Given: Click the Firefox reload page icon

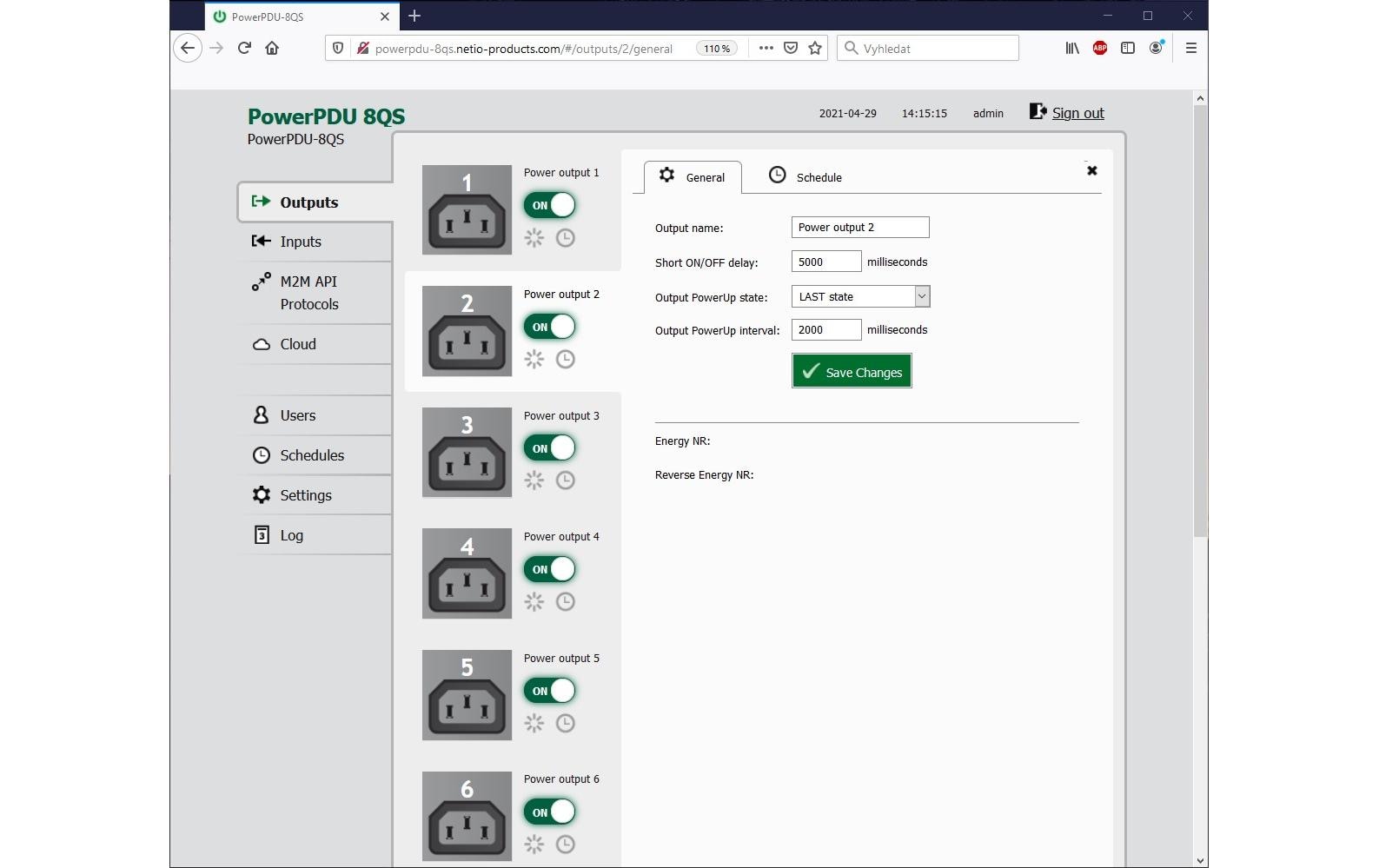Looking at the screenshot, I should click(x=244, y=48).
